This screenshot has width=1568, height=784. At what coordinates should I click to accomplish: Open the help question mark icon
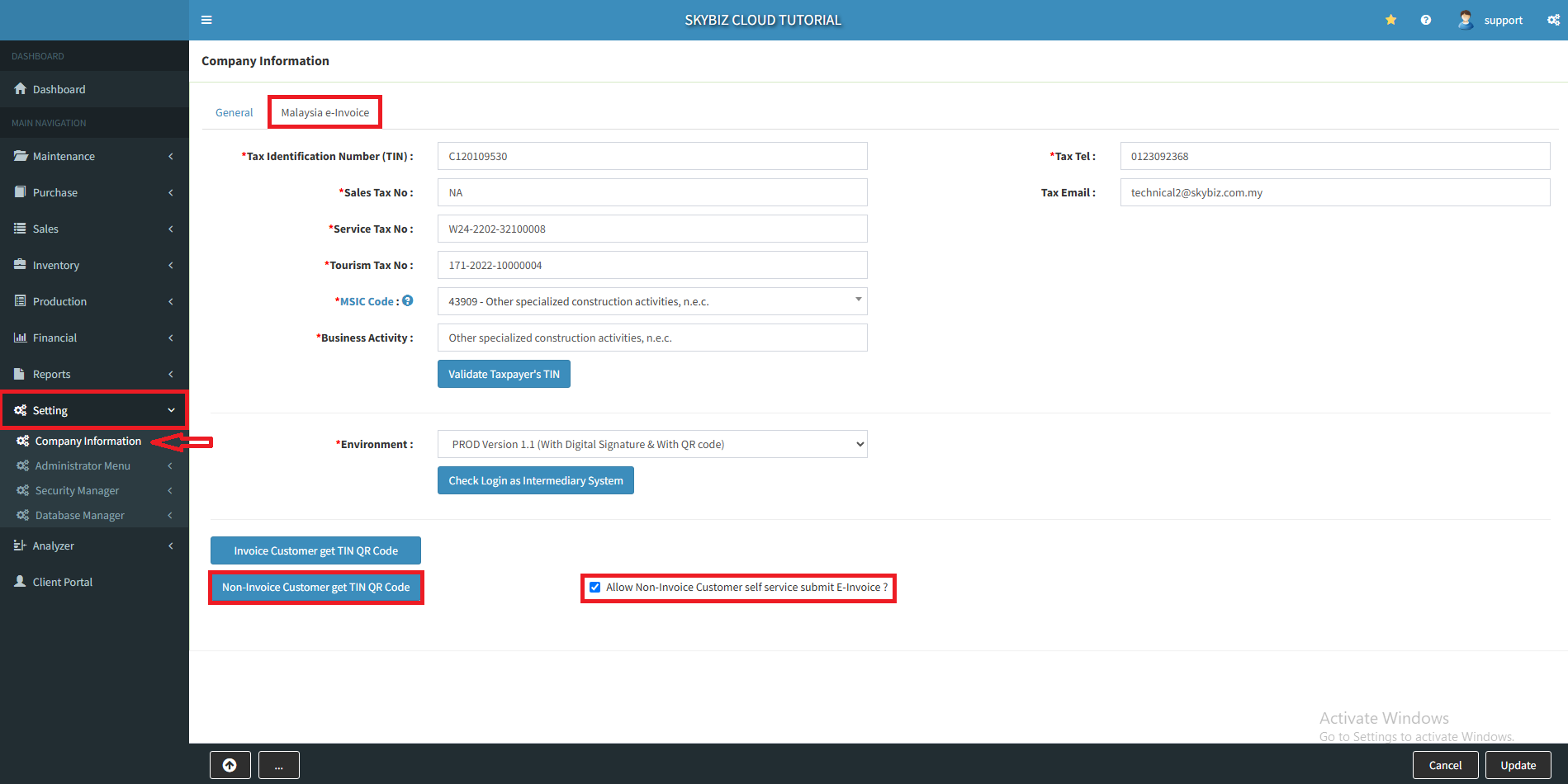coord(1425,20)
